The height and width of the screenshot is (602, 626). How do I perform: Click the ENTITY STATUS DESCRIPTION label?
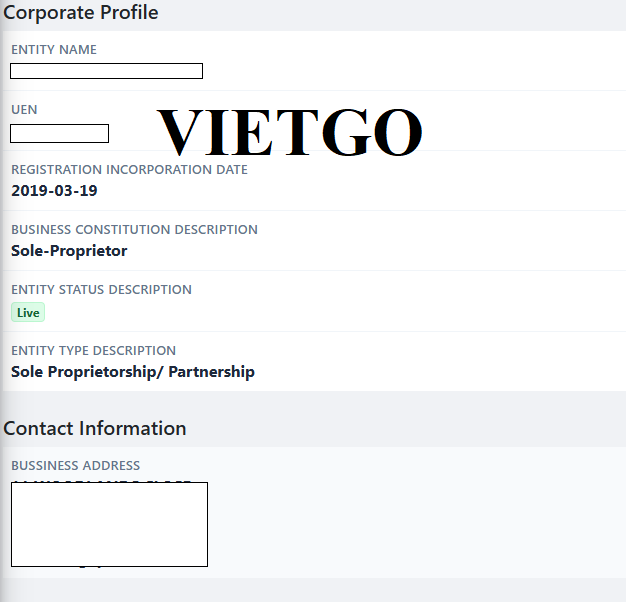101,290
